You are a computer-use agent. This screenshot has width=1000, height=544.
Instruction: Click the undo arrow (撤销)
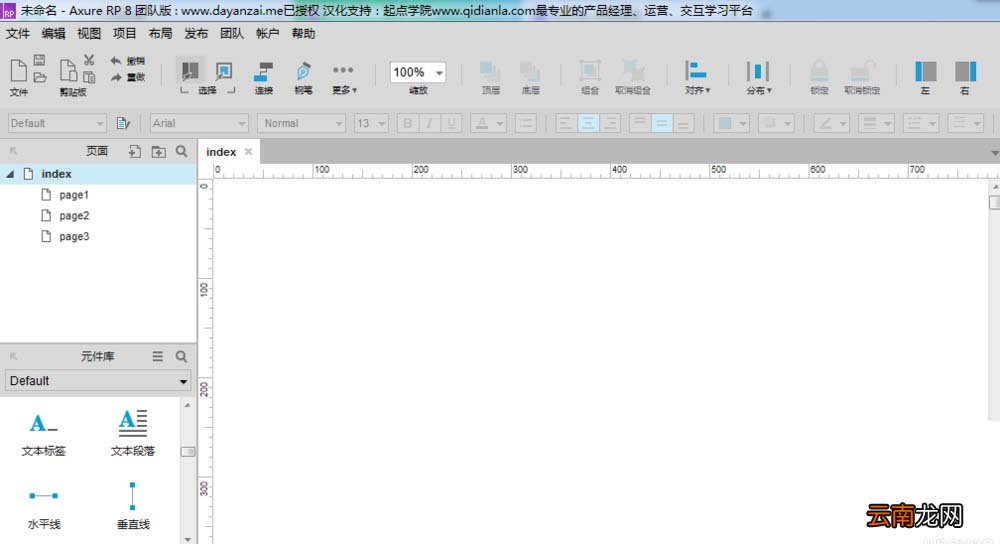point(116,61)
